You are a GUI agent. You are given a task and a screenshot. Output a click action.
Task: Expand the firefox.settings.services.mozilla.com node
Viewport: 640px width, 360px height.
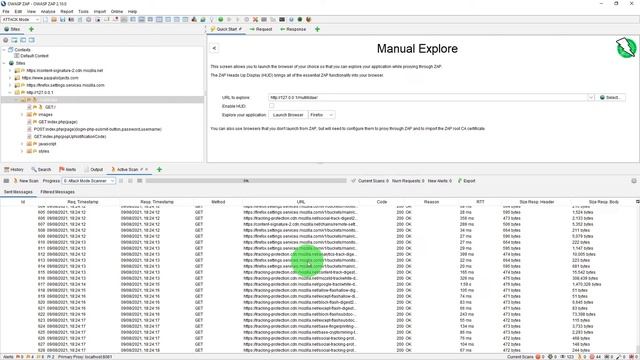(x=10, y=85)
